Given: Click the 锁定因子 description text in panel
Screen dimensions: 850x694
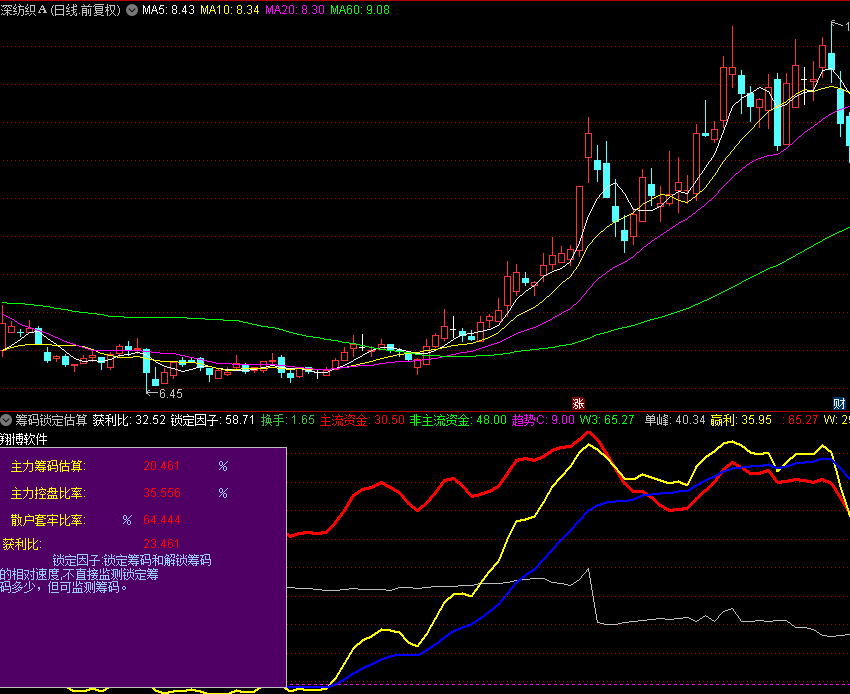Looking at the screenshot, I should click(106, 574).
